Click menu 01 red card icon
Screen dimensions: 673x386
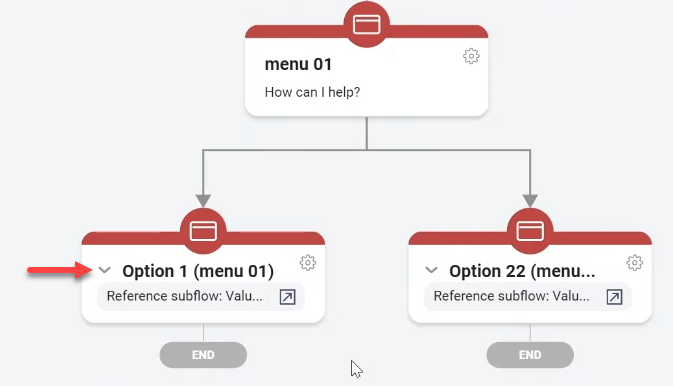[367, 24]
